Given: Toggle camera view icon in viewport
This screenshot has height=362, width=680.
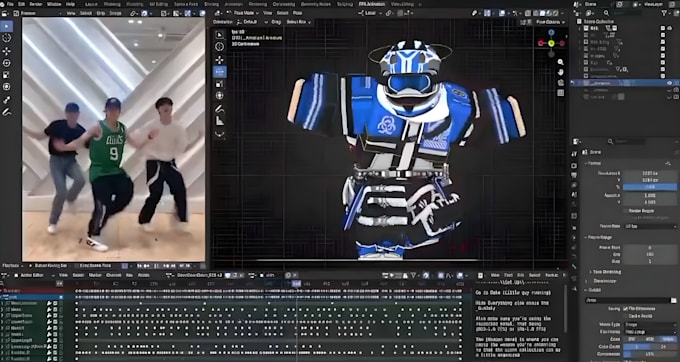Looking at the screenshot, I should pyautogui.click(x=561, y=82).
